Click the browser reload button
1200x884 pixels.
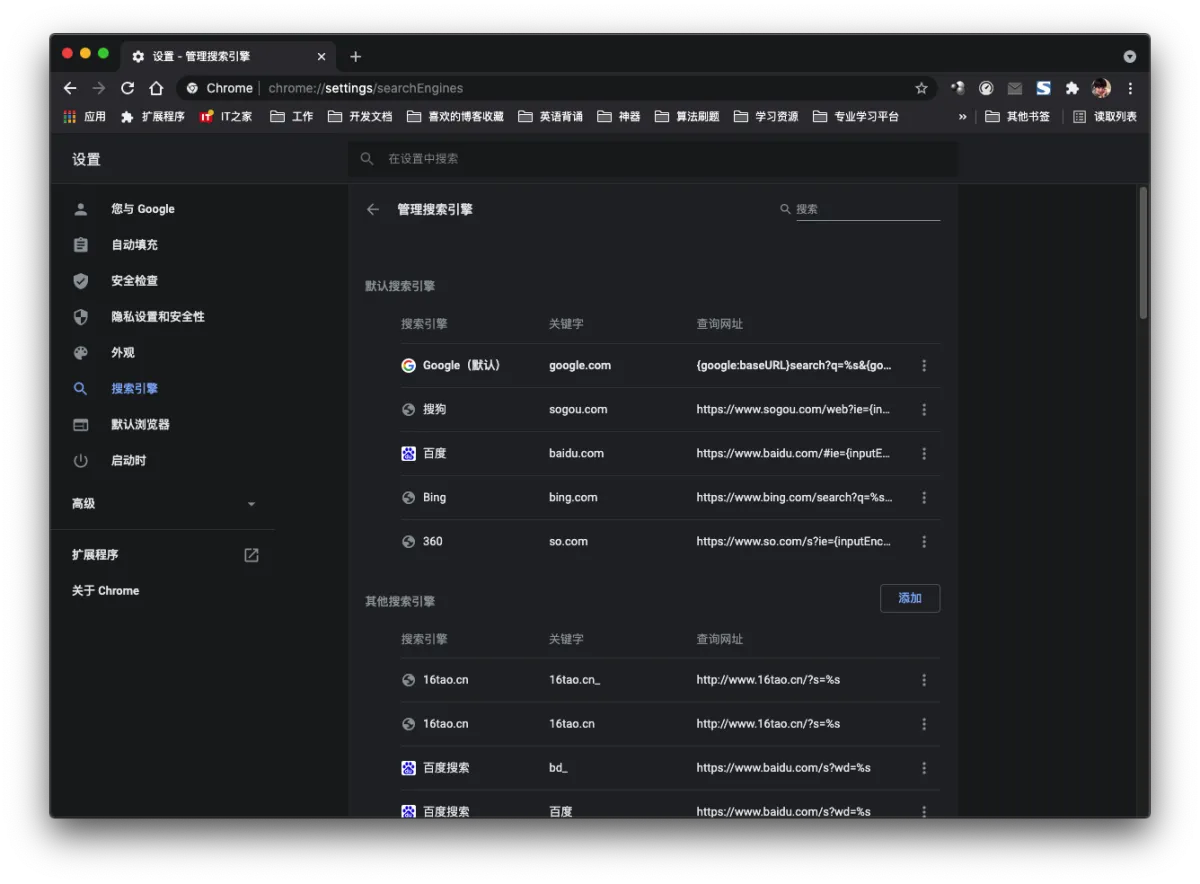pos(128,88)
